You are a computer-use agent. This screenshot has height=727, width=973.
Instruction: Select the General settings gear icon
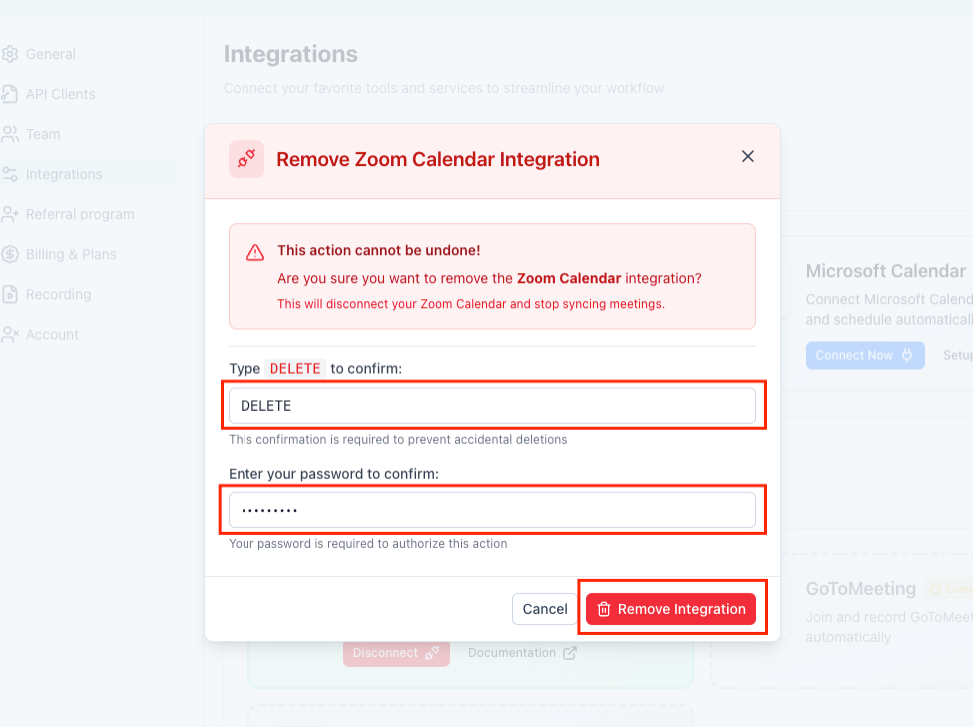12,54
